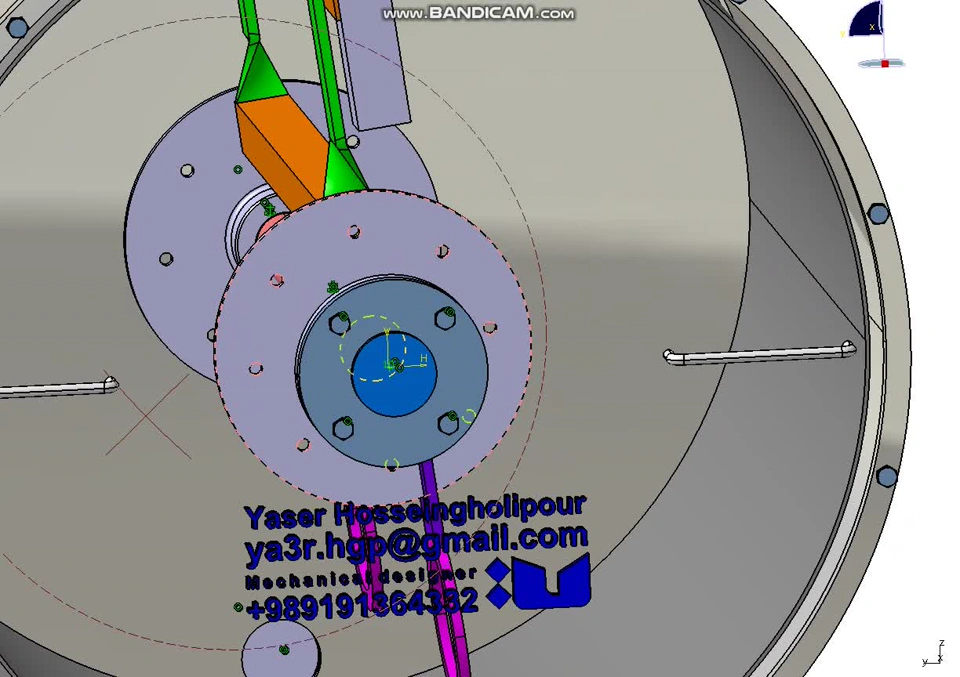Viewport: 960px width, 677px height.
Task: Grab the red square handle on the compass base
Action: point(885,64)
